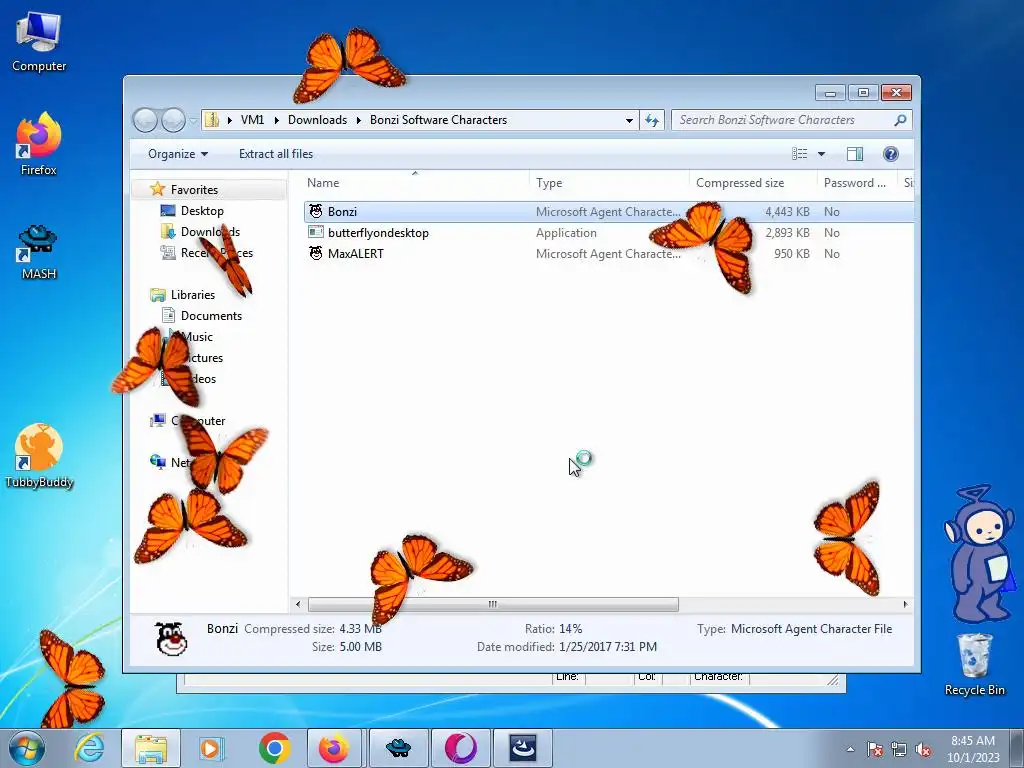Open recent pages dropdown next to Forward
The height and width of the screenshot is (768, 1024).
(x=193, y=121)
